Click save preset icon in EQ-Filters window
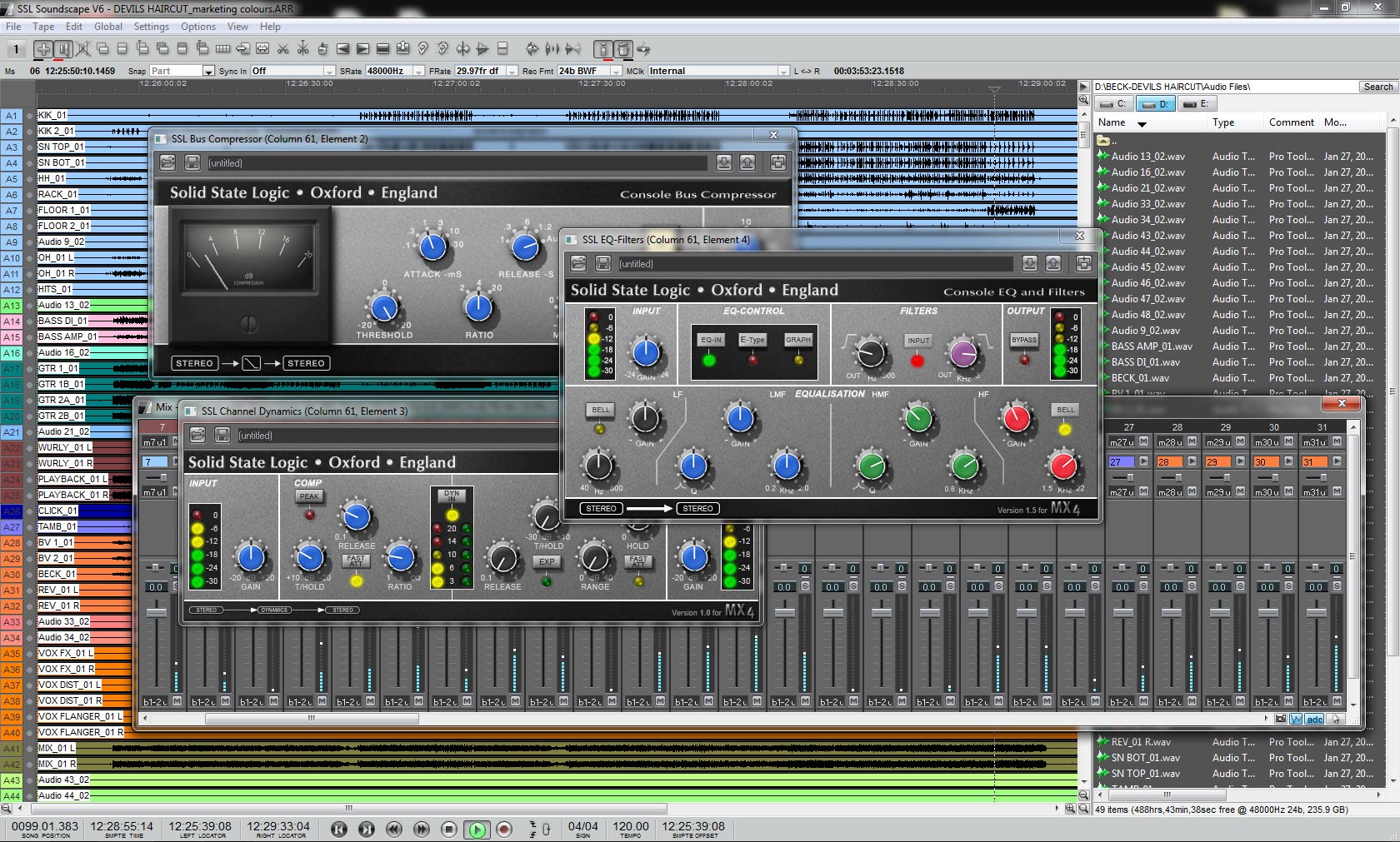The image size is (1400, 842). tap(603, 263)
